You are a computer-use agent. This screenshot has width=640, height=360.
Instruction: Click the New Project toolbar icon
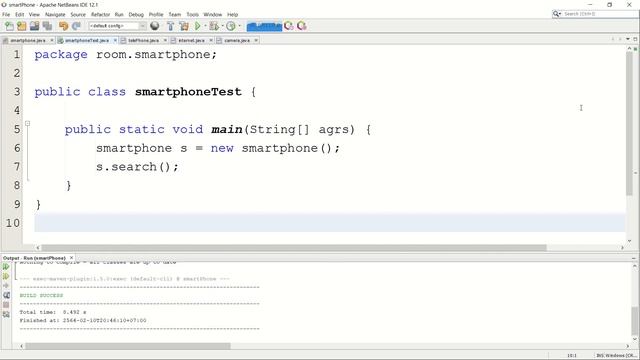tap(22, 26)
